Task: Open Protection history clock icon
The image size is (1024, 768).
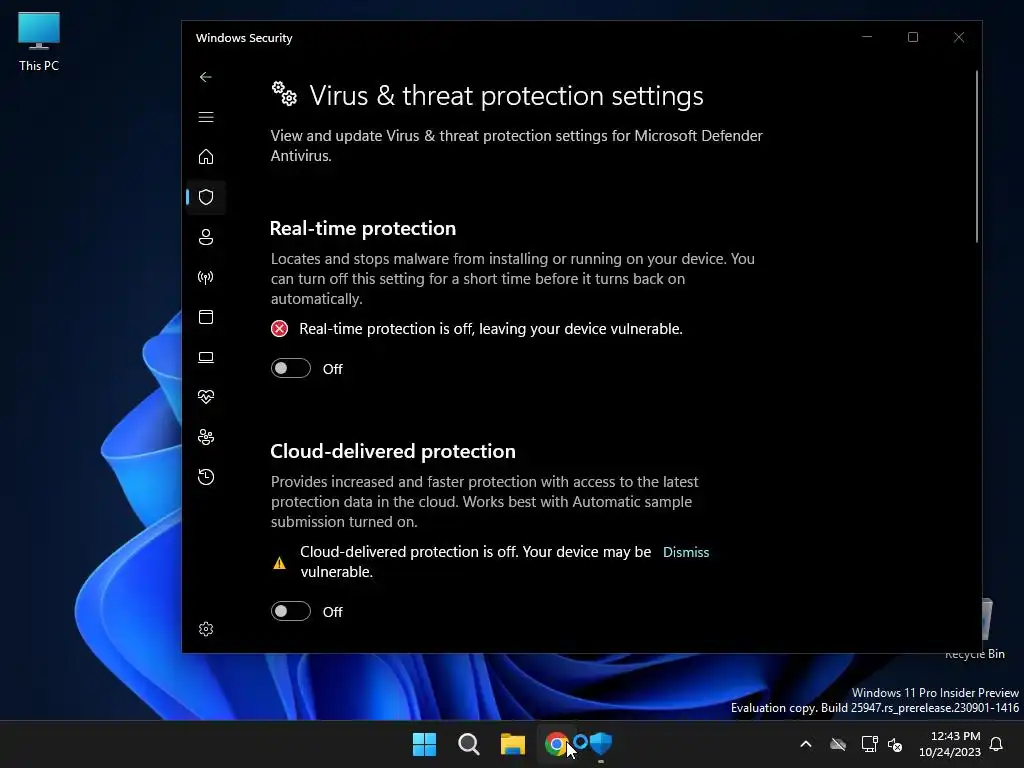Action: coord(206,477)
